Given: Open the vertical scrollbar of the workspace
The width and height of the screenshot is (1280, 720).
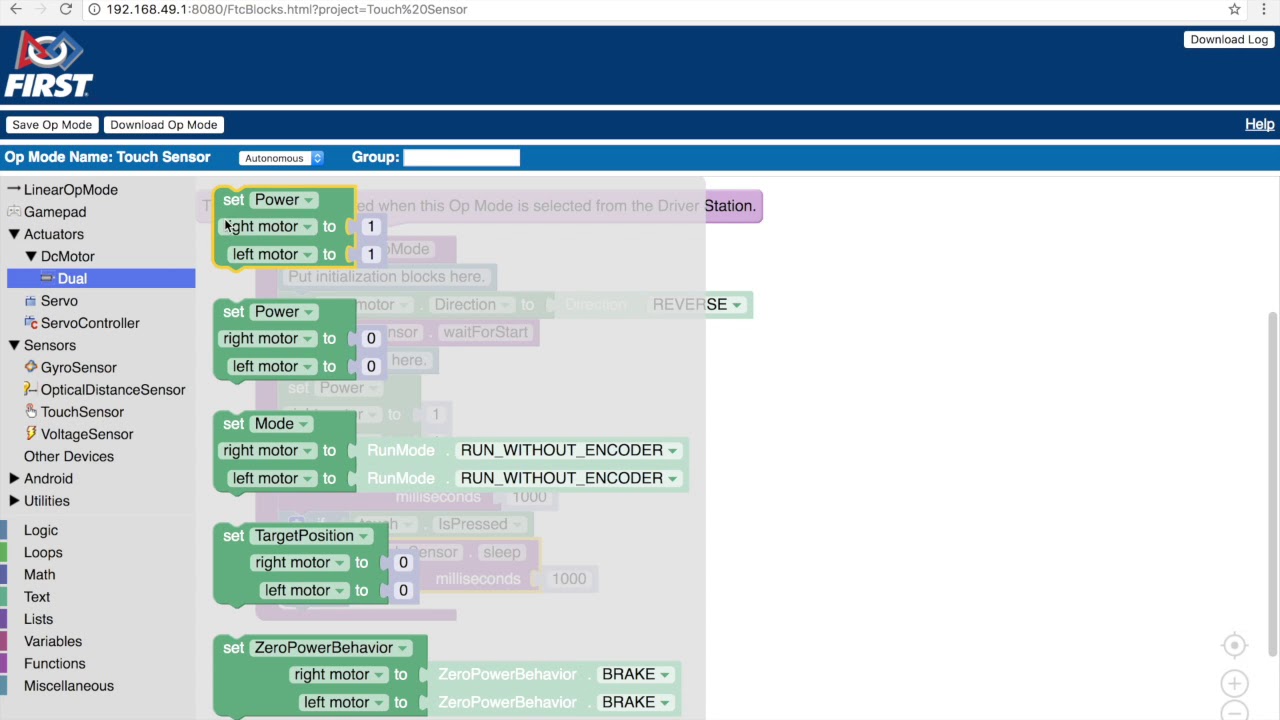Looking at the screenshot, I should click(1273, 485).
